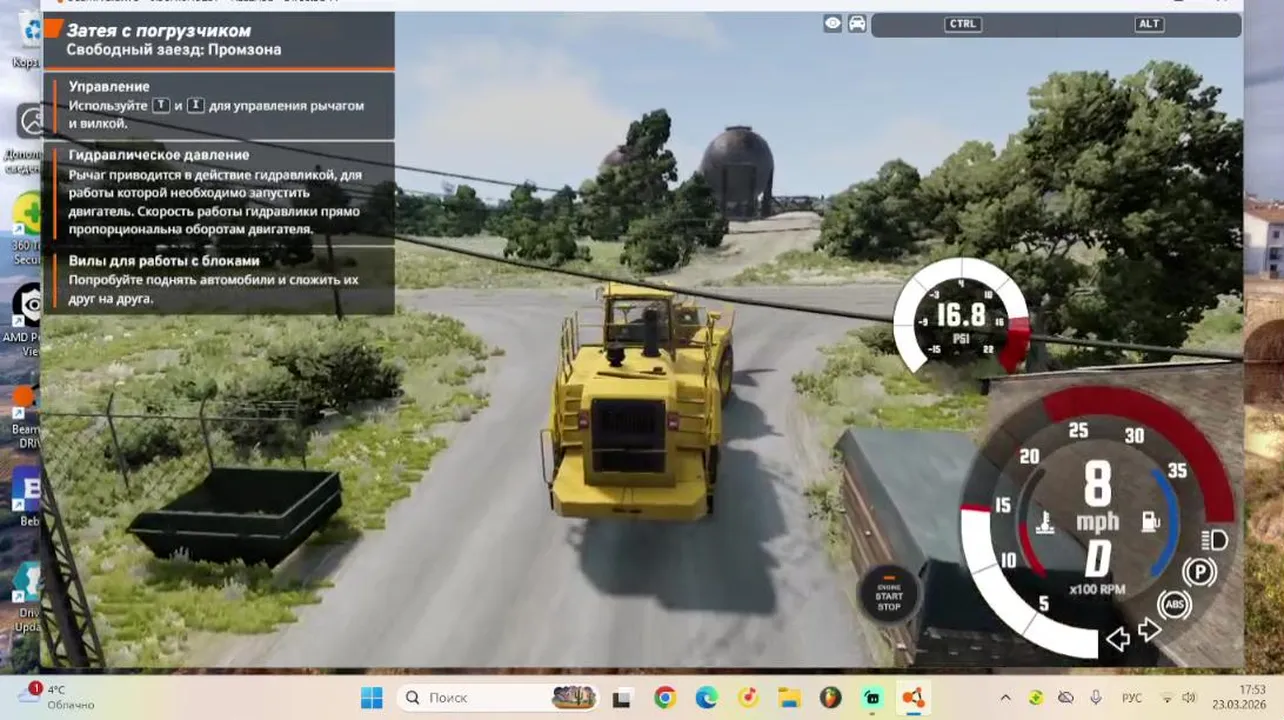
Task: Open the Windows Start menu
Action: coord(371,697)
